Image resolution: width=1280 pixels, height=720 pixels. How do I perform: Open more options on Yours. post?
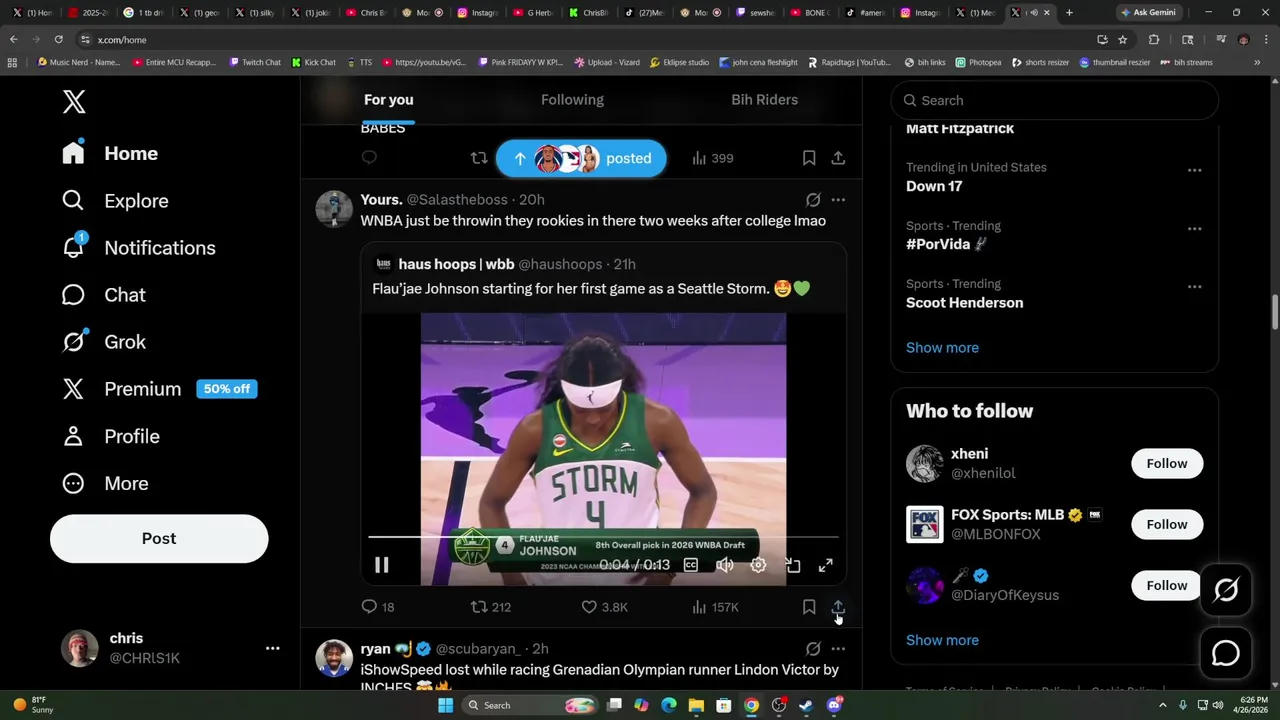tap(838, 200)
